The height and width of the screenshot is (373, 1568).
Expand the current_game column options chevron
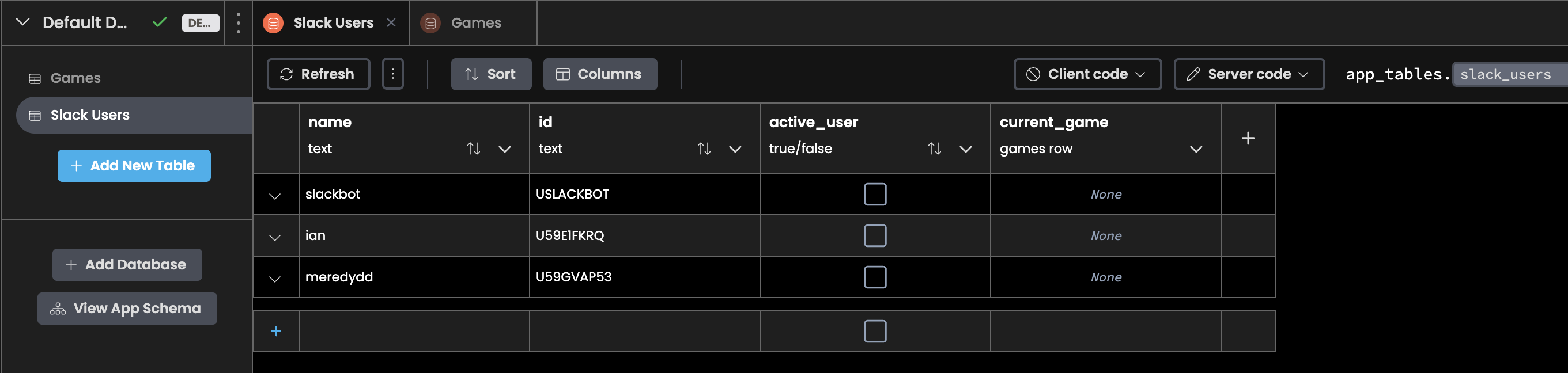(x=1196, y=150)
